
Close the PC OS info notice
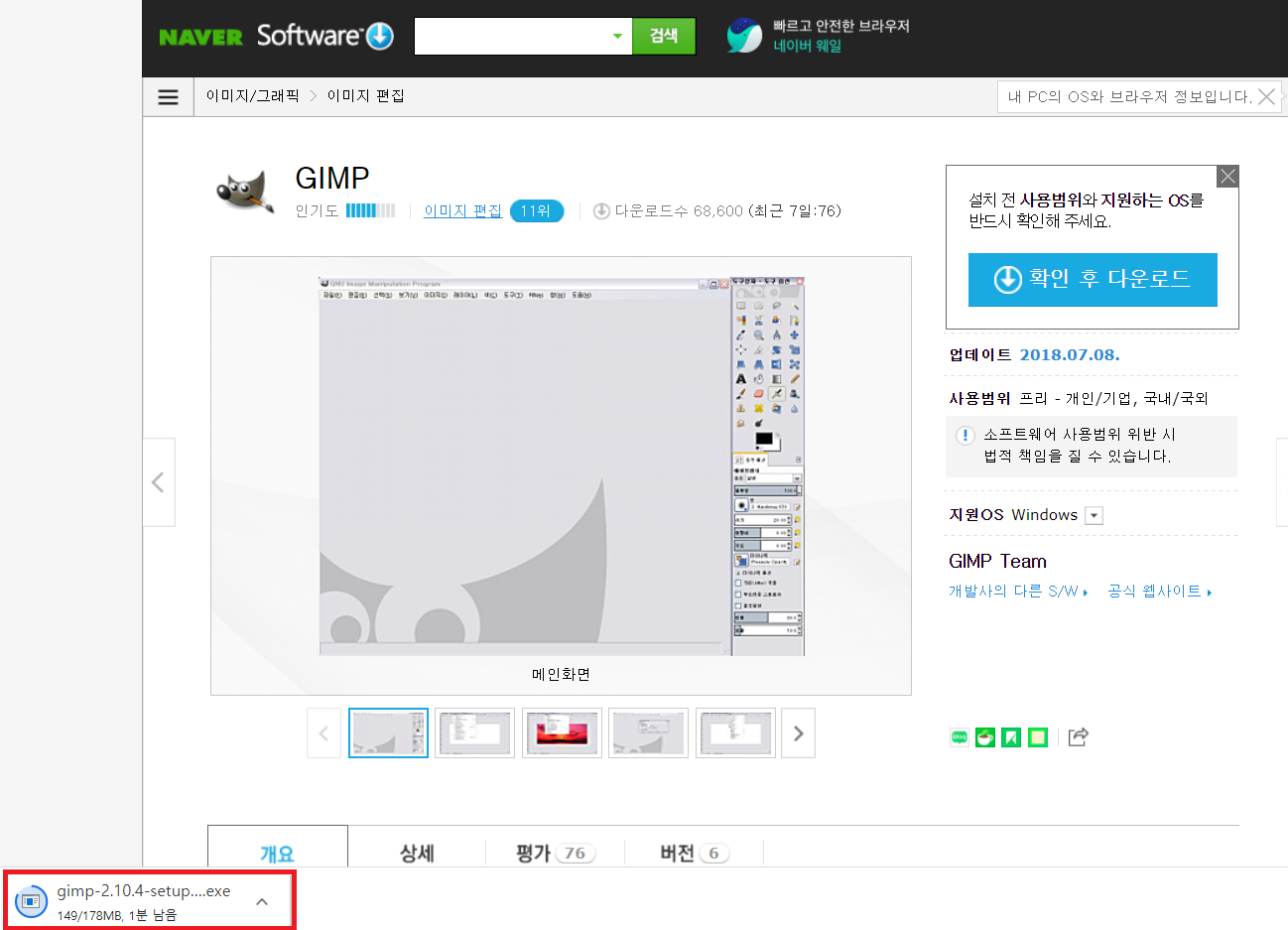tap(1266, 96)
